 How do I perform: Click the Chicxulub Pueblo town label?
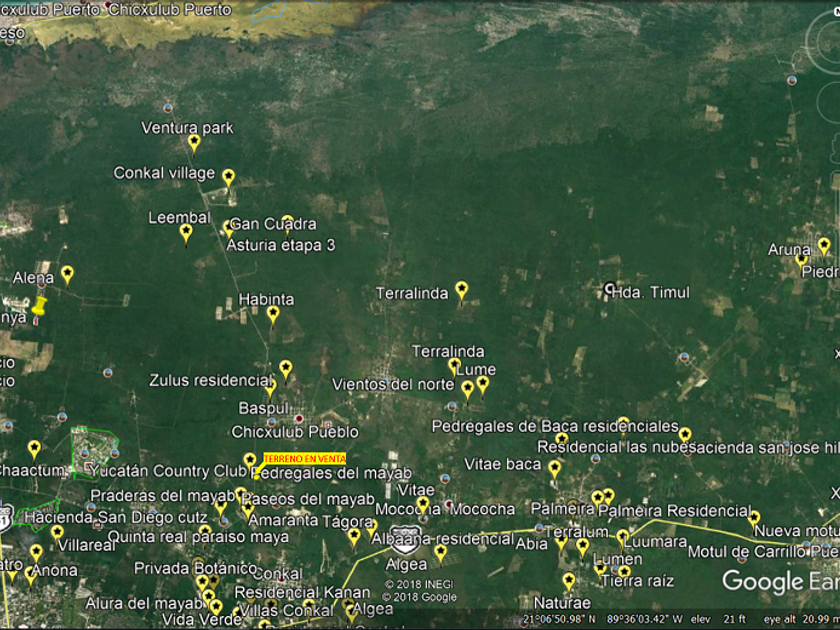pyautogui.click(x=295, y=432)
